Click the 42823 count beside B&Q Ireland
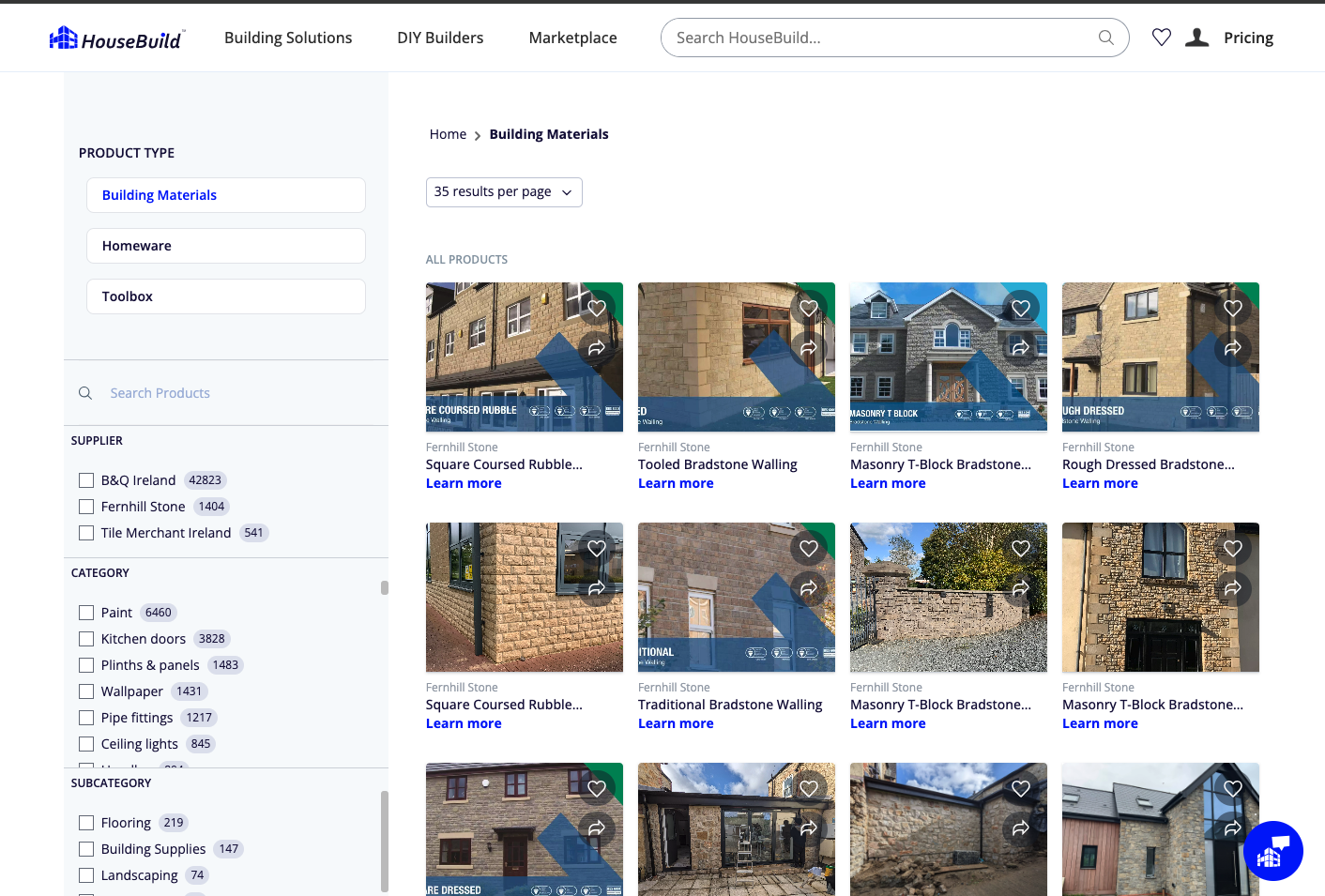Image resolution: width=1325 pixels, height=896 pixels. coord(206,480)
